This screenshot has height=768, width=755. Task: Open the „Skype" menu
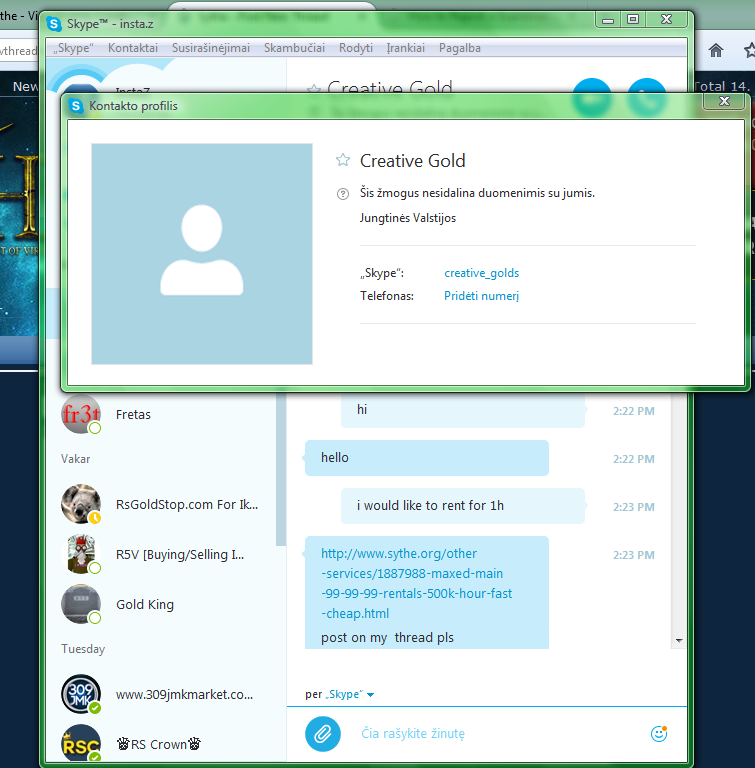pyautogui.click(x=73, y=48)
